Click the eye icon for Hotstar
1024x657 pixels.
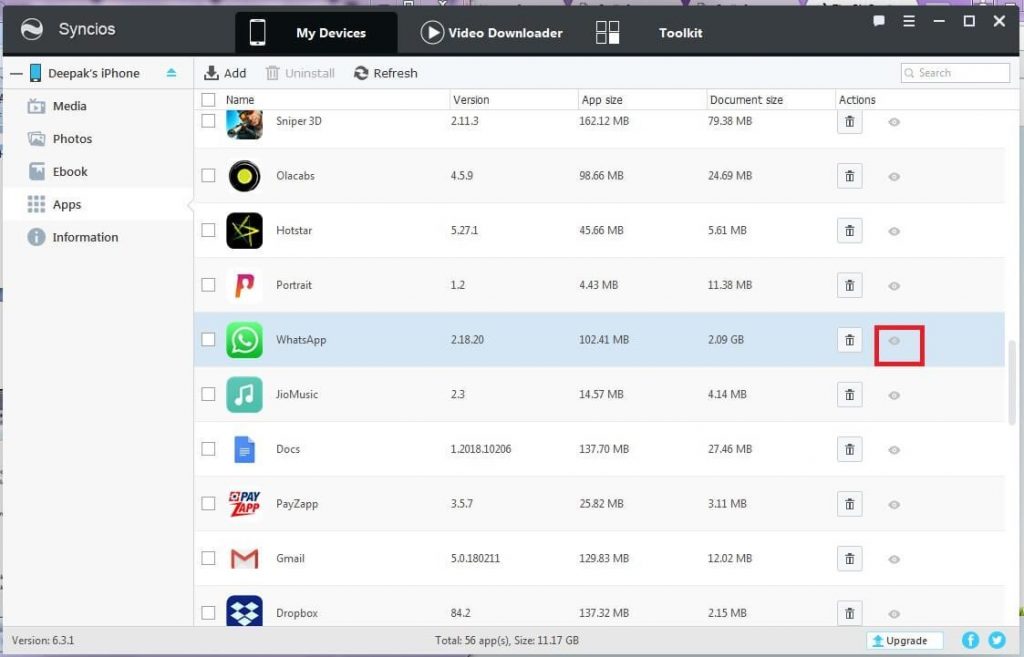tap(894, 231)
